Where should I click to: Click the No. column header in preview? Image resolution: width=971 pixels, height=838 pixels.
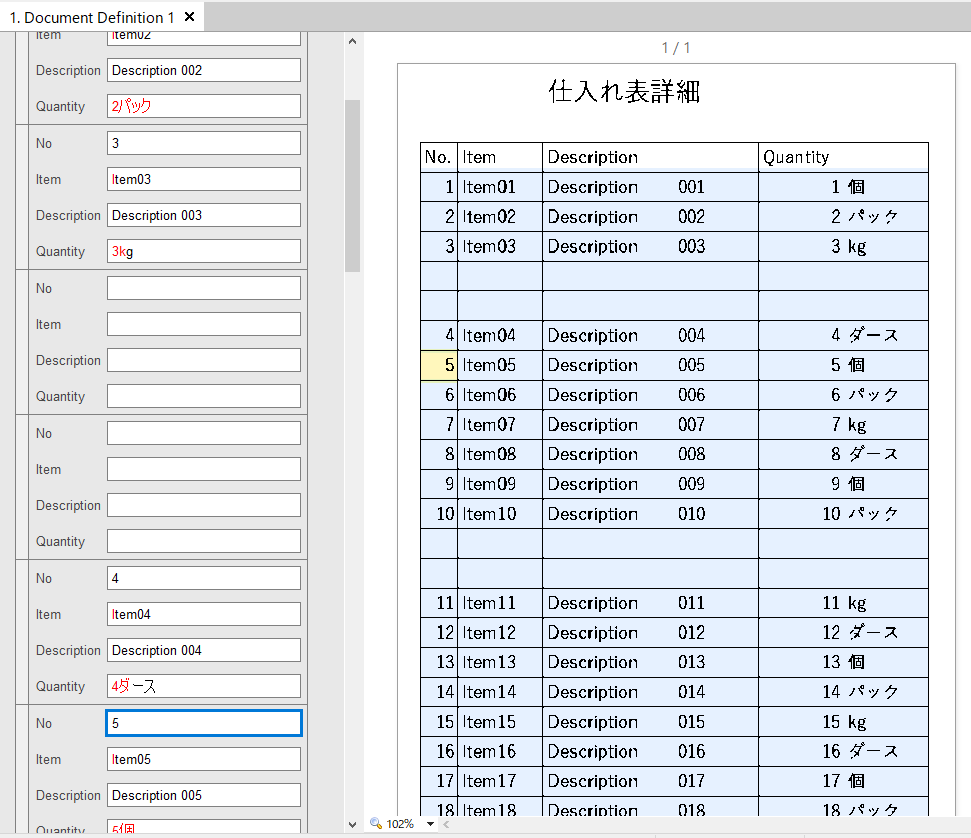[439, 157]
